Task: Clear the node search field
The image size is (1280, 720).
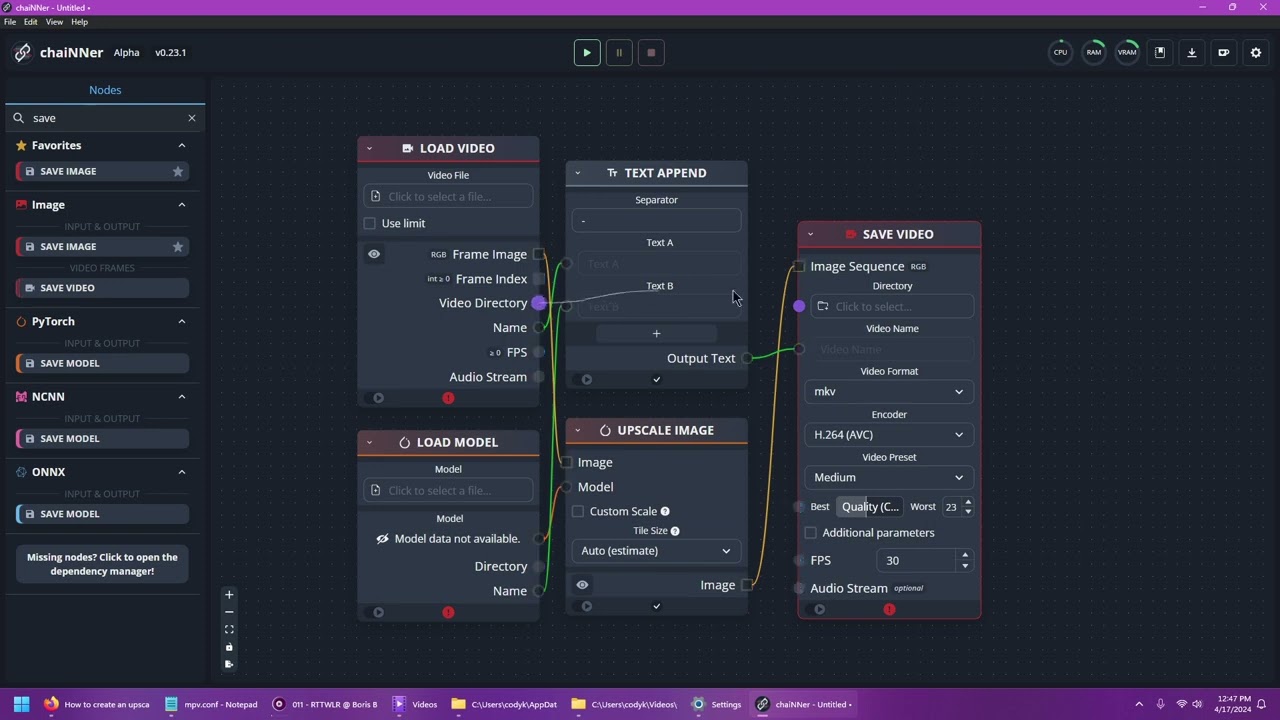Action: click(192, 118)
